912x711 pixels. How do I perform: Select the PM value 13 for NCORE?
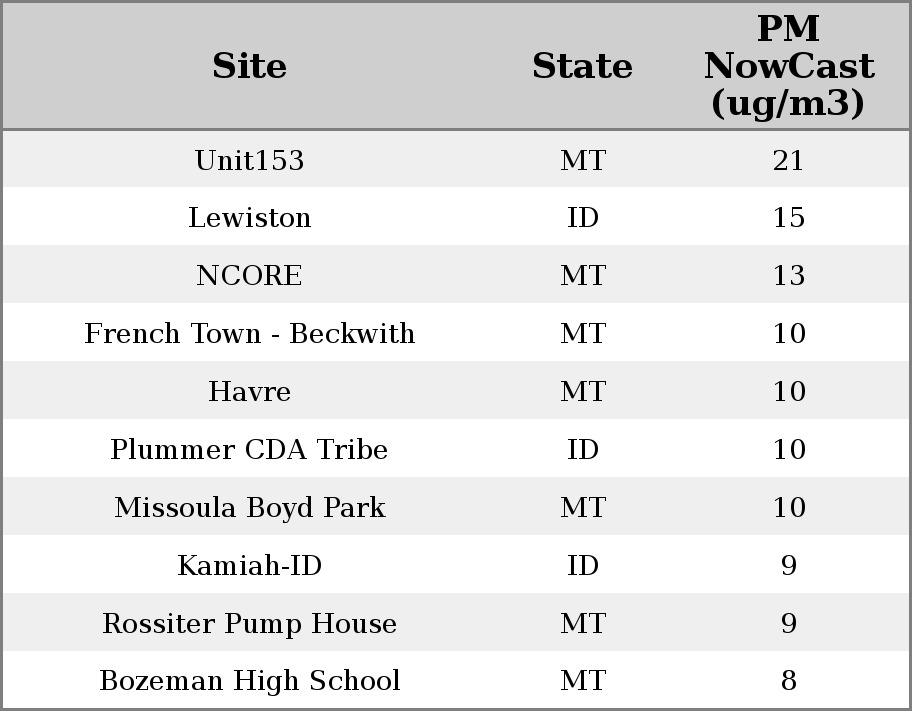click(788, 276)
